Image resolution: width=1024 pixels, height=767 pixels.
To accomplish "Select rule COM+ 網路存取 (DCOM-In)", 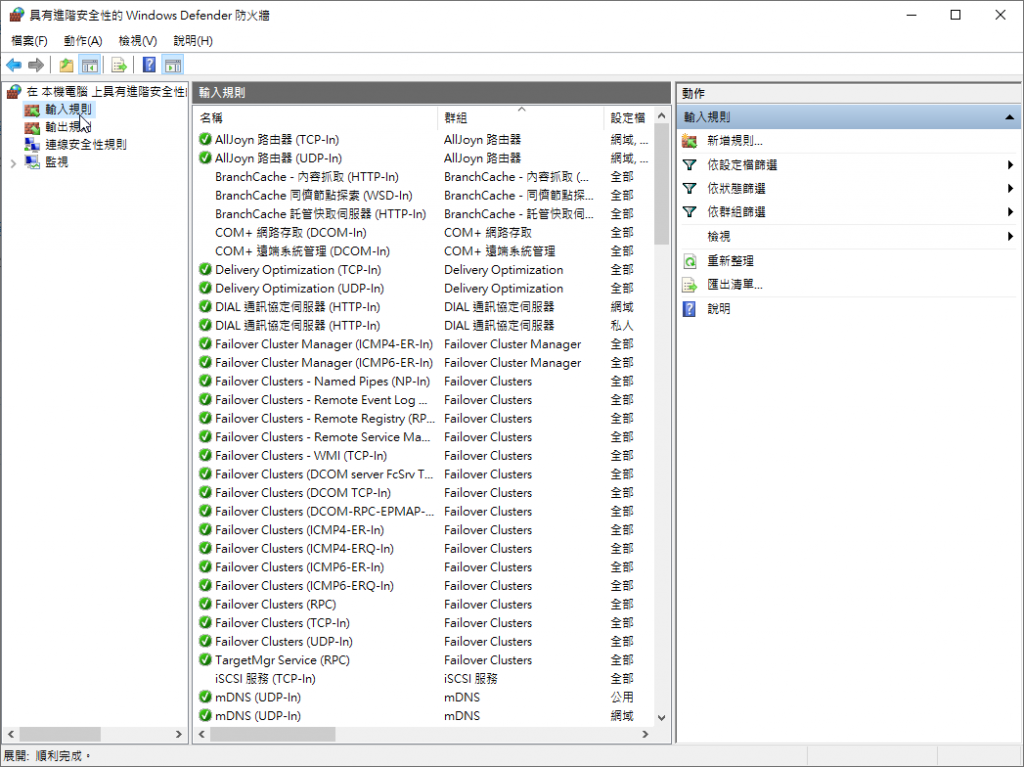I will [x=291, y=232].
